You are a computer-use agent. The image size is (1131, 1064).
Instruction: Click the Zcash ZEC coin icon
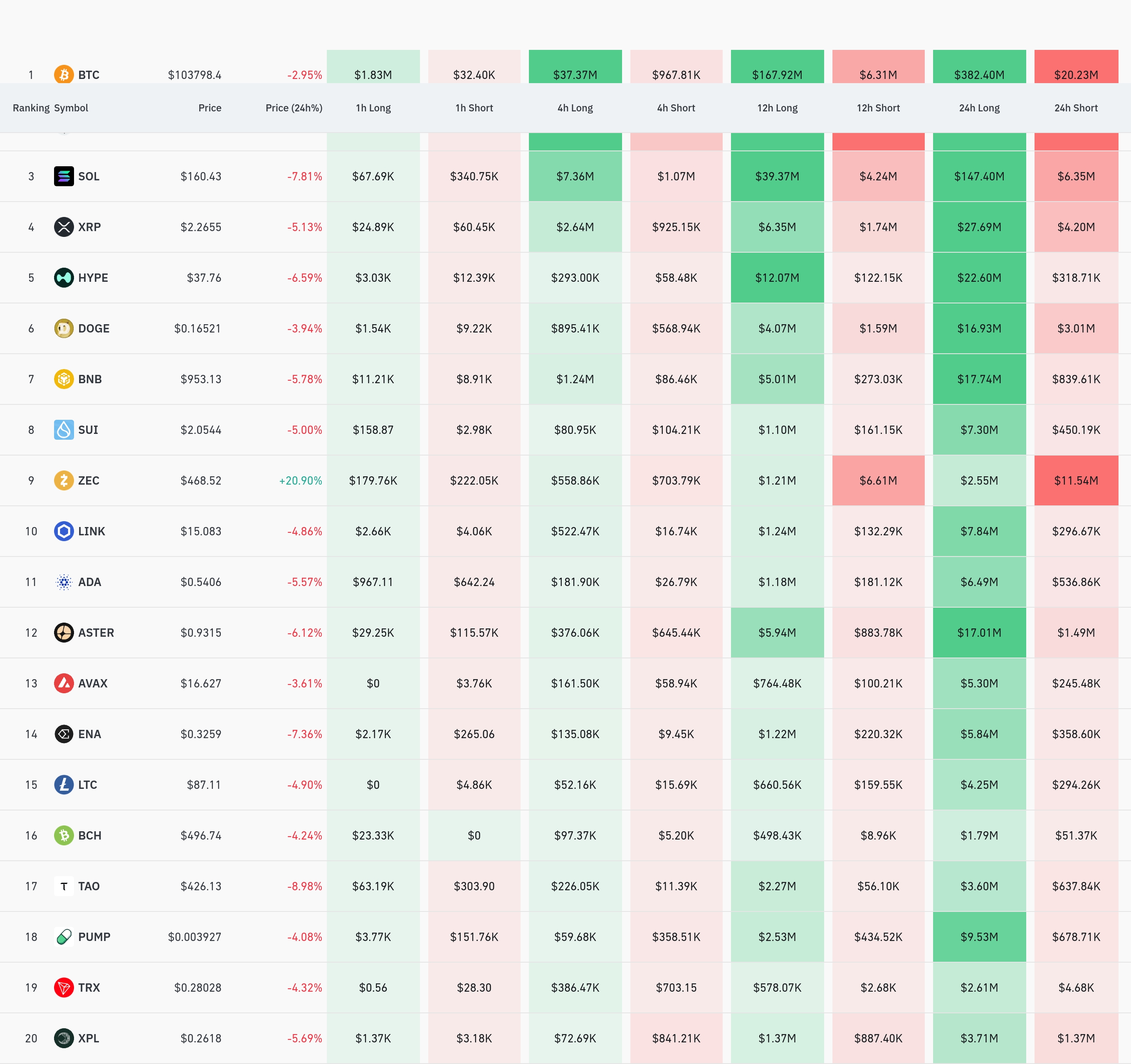pyautogui.click(x=64, y=480)
